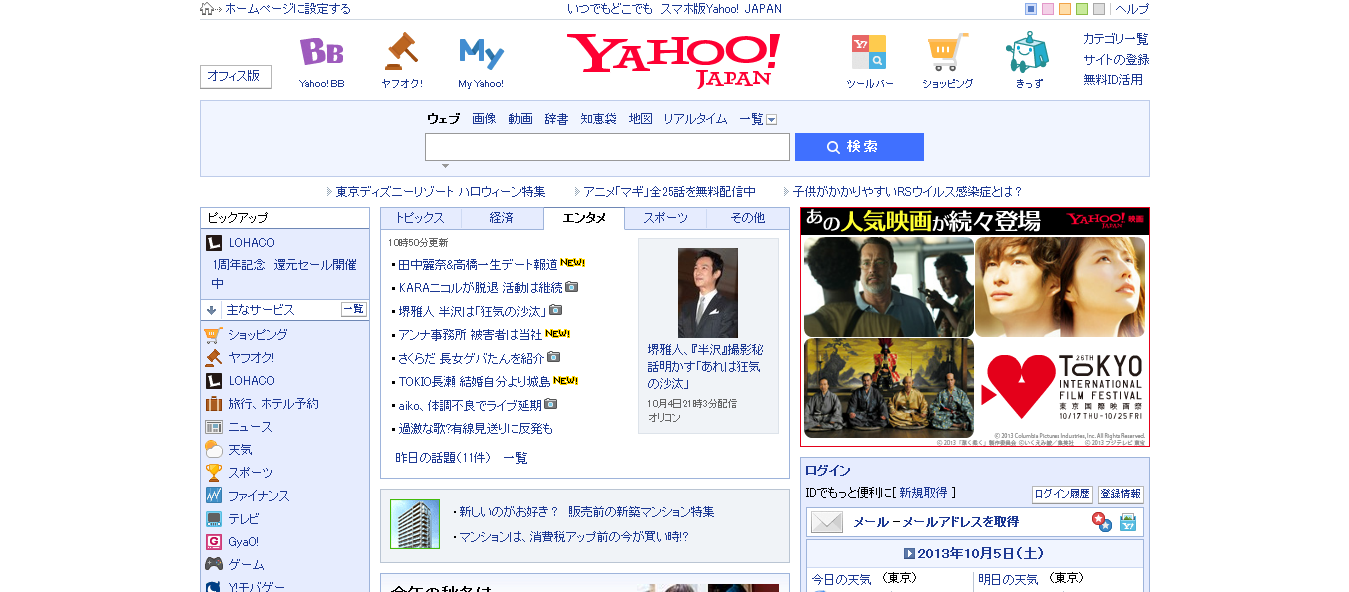Image resolution: width=1349 pixels, height=592 pixels.
Task: Click the ログイン履歴 button
Action: tap(1062, 494)
